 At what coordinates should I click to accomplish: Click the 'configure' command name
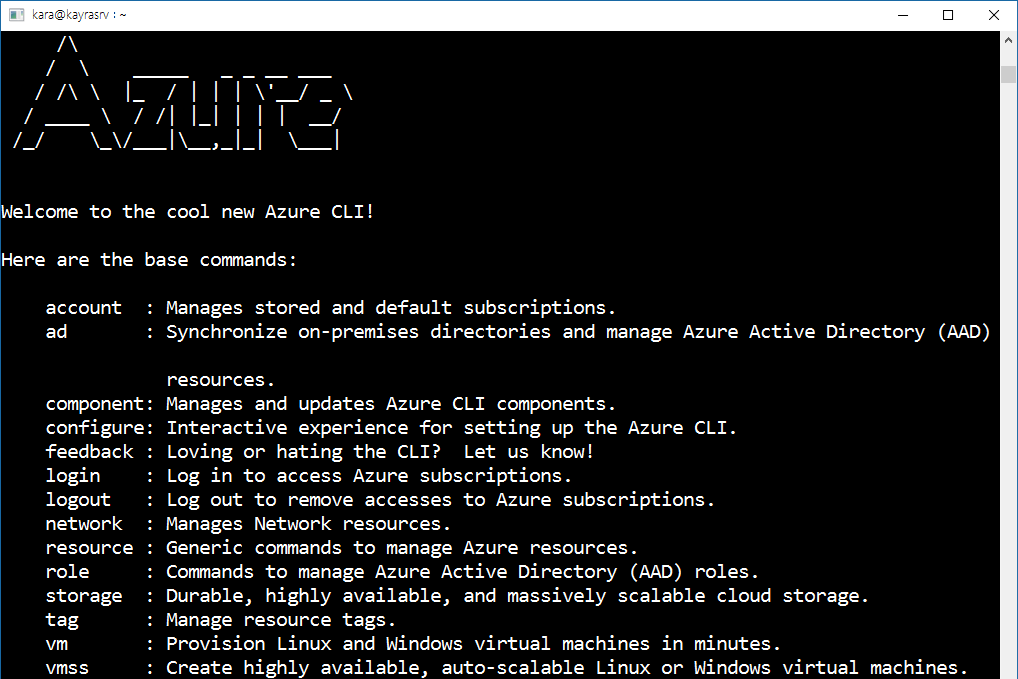pyautogui.click(x=95, y=428)
